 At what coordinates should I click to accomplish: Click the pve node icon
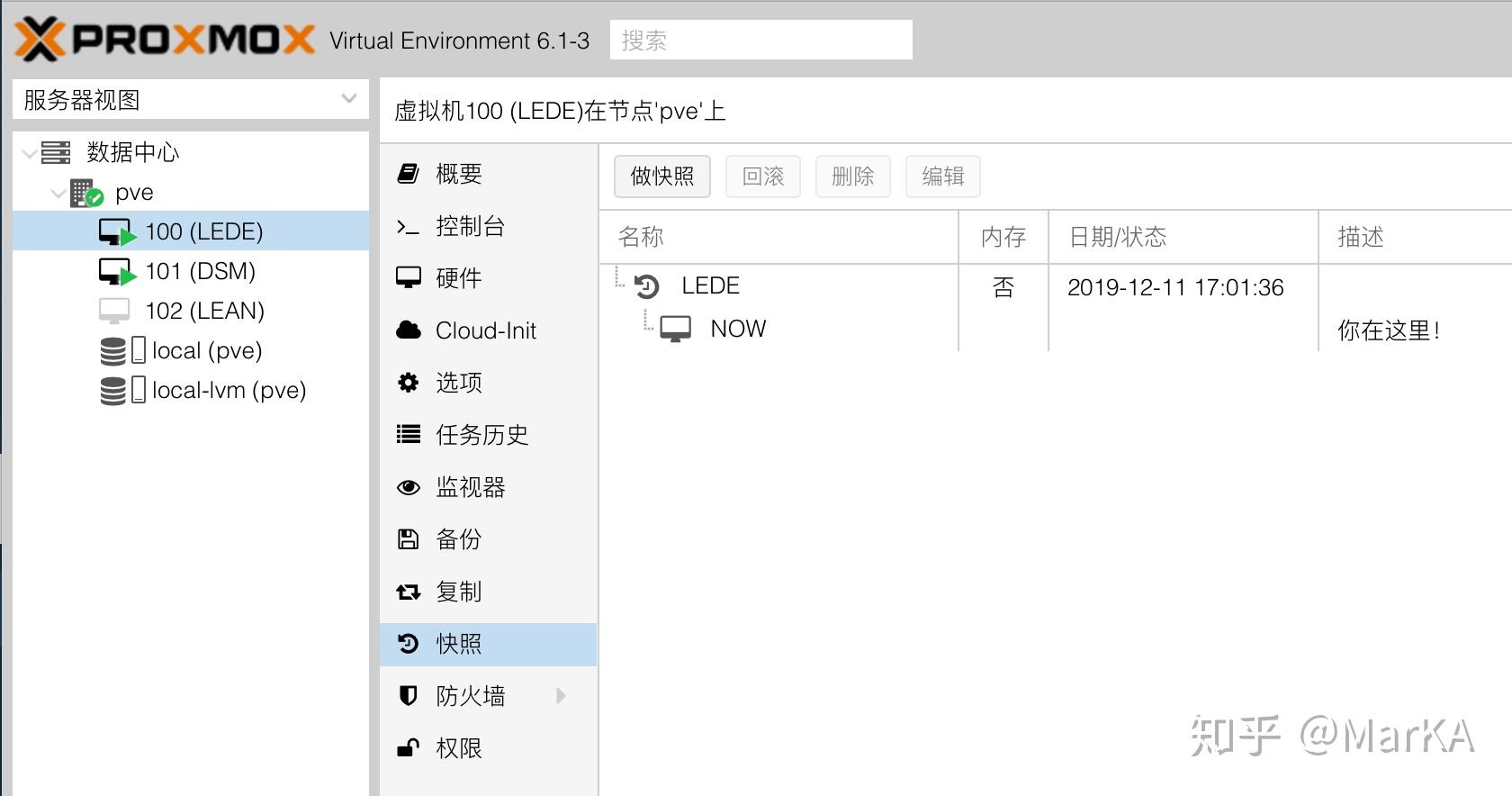pyautogui.click(x=86, y=193)
